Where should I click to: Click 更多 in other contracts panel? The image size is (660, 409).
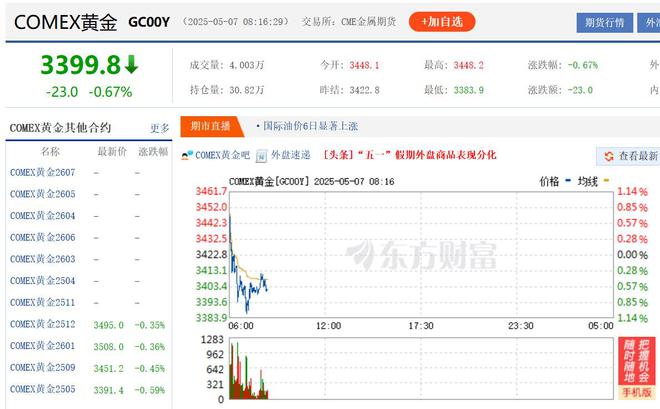click(160, 128)
